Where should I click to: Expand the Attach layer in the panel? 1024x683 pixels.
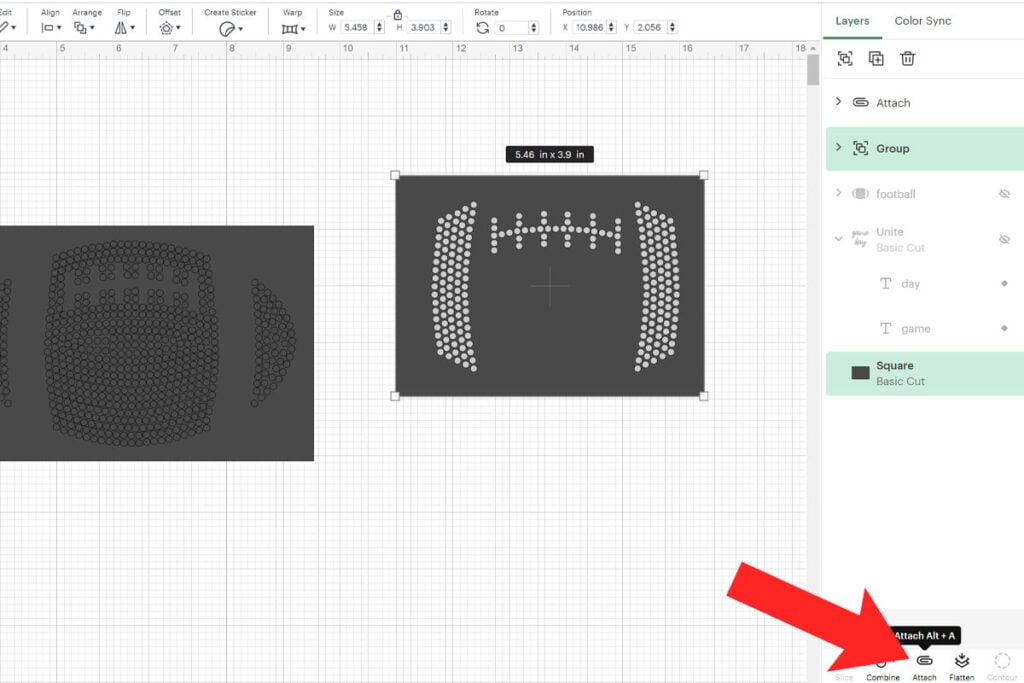coord(838,102)
